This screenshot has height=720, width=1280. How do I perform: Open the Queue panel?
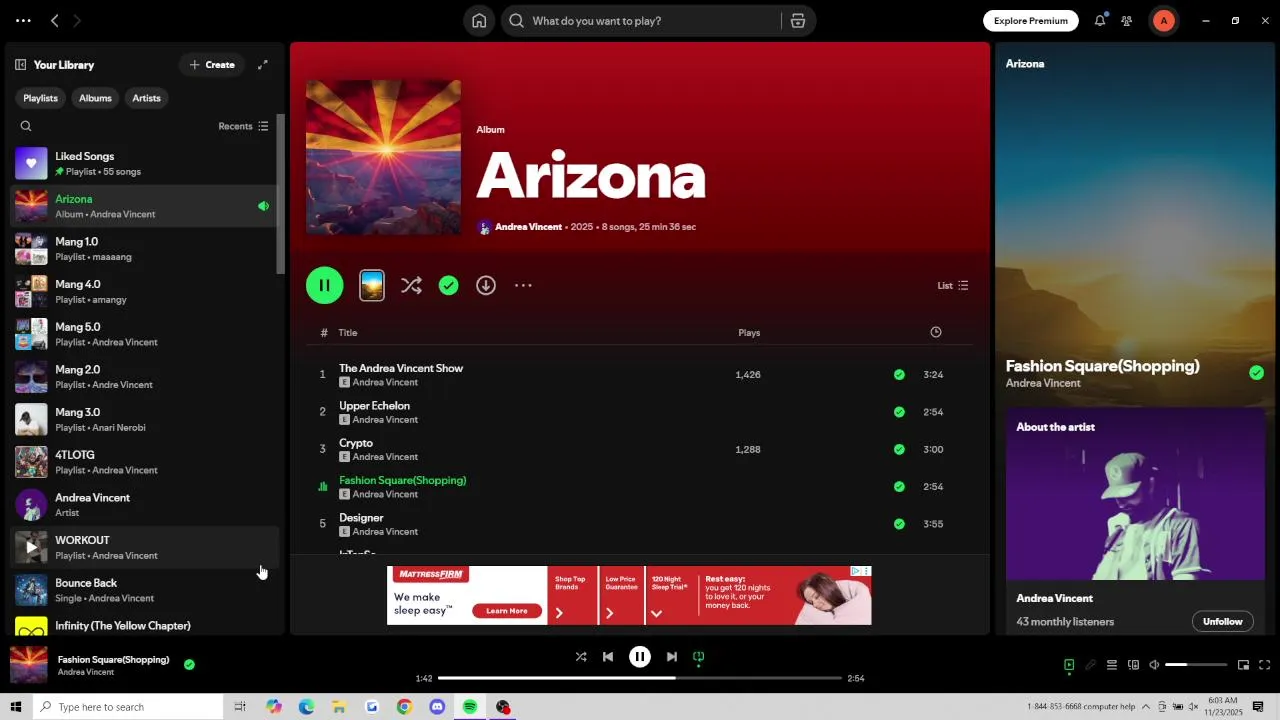(1111, 665)
